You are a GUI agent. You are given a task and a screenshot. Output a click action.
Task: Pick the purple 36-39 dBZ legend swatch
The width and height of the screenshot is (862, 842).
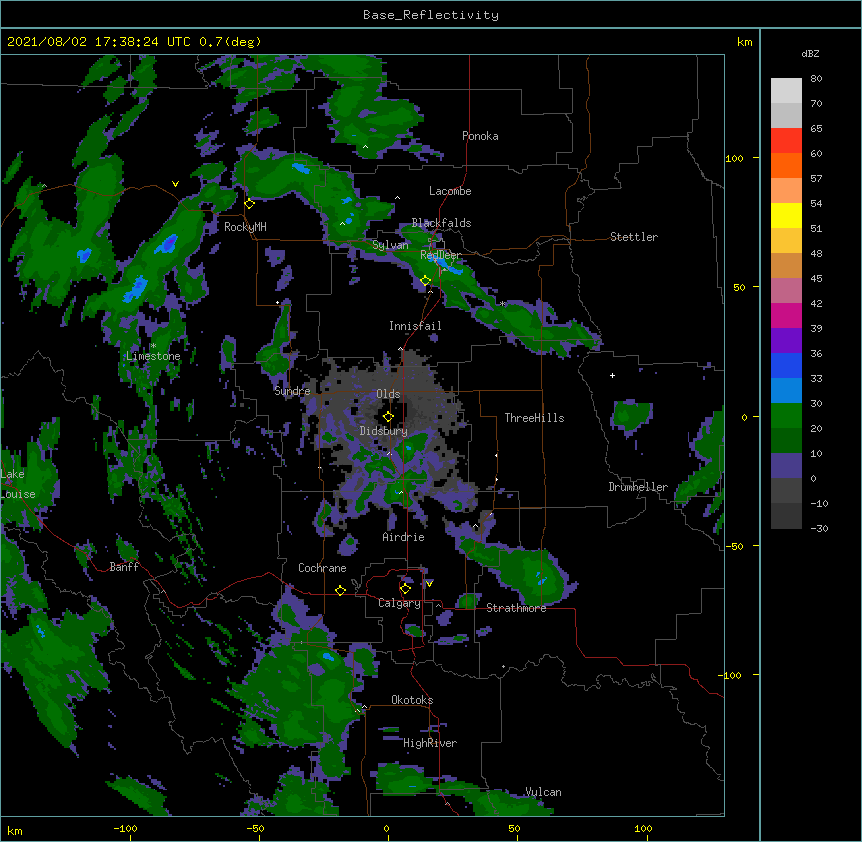(x=786, y=340)
